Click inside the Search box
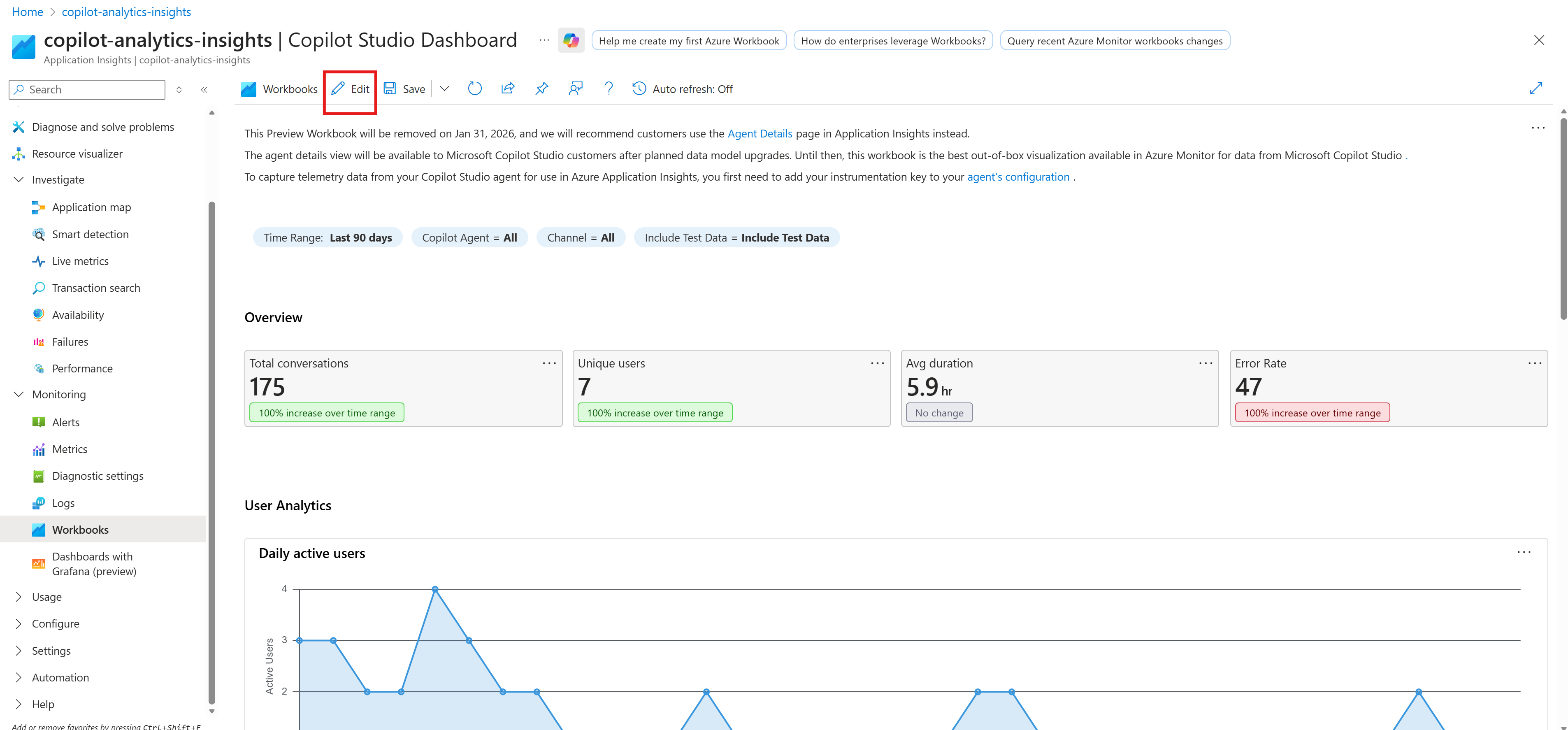Image resolution: width=1568 pixels, height=730 pixels. (85, 89)
